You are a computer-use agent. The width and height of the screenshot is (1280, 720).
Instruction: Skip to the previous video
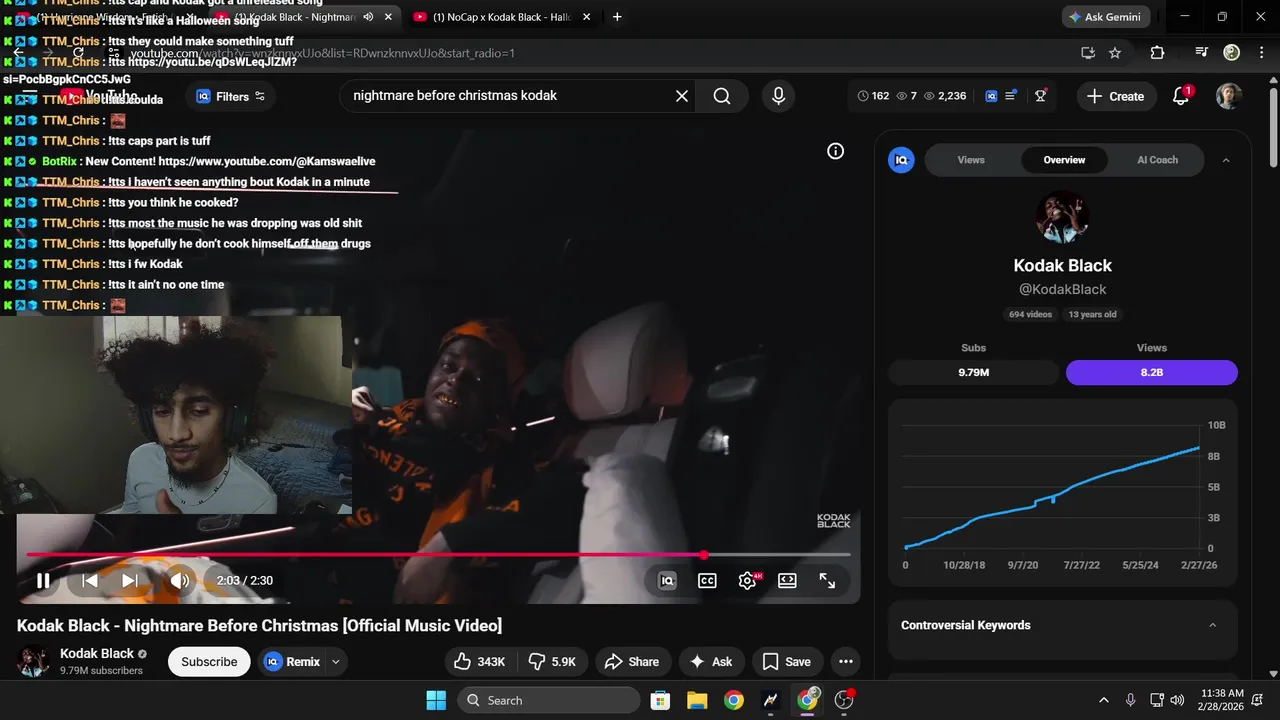point(90,580)
